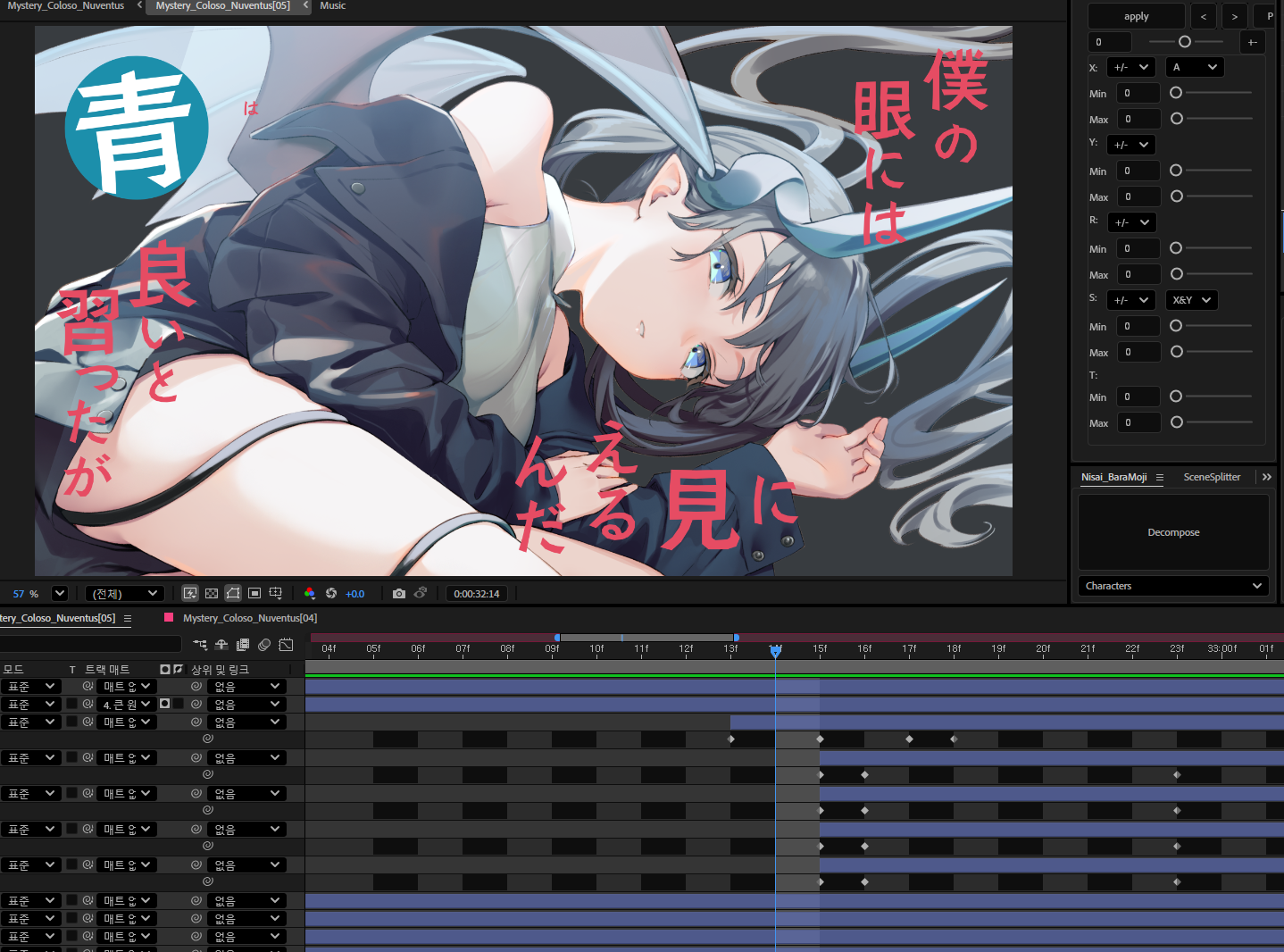Select the keyframe at the 17f mark
This screenshot has height=952, width=1284.
[909, 739]
